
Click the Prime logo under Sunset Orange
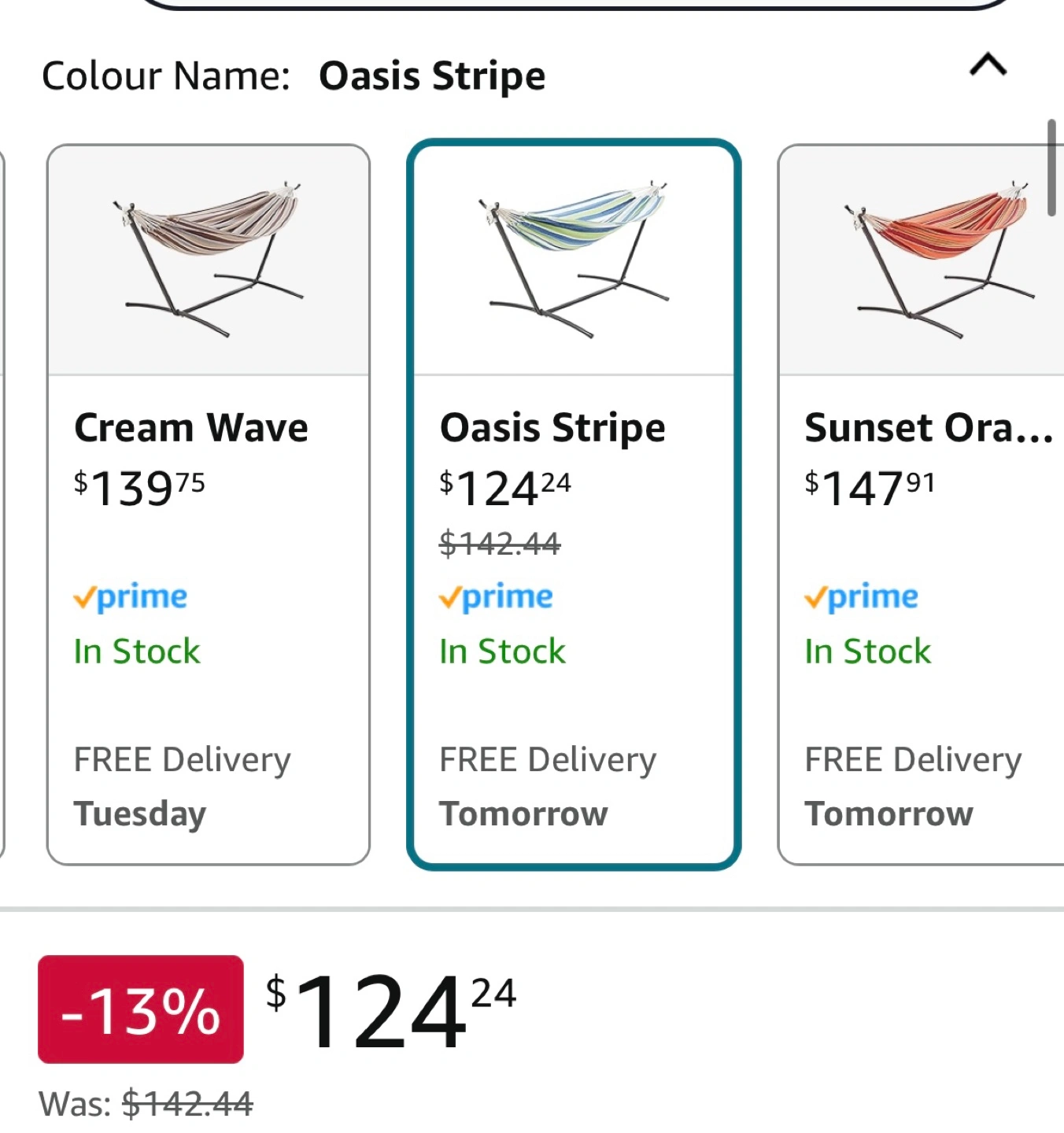[x=861, y=597]
